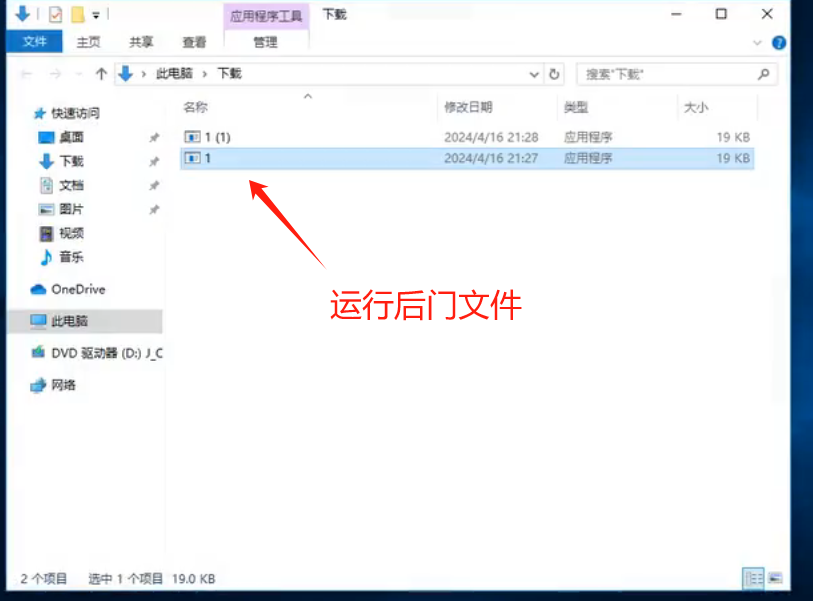
Task: Refresh the 下载 folder
Action: click(554, 75)
